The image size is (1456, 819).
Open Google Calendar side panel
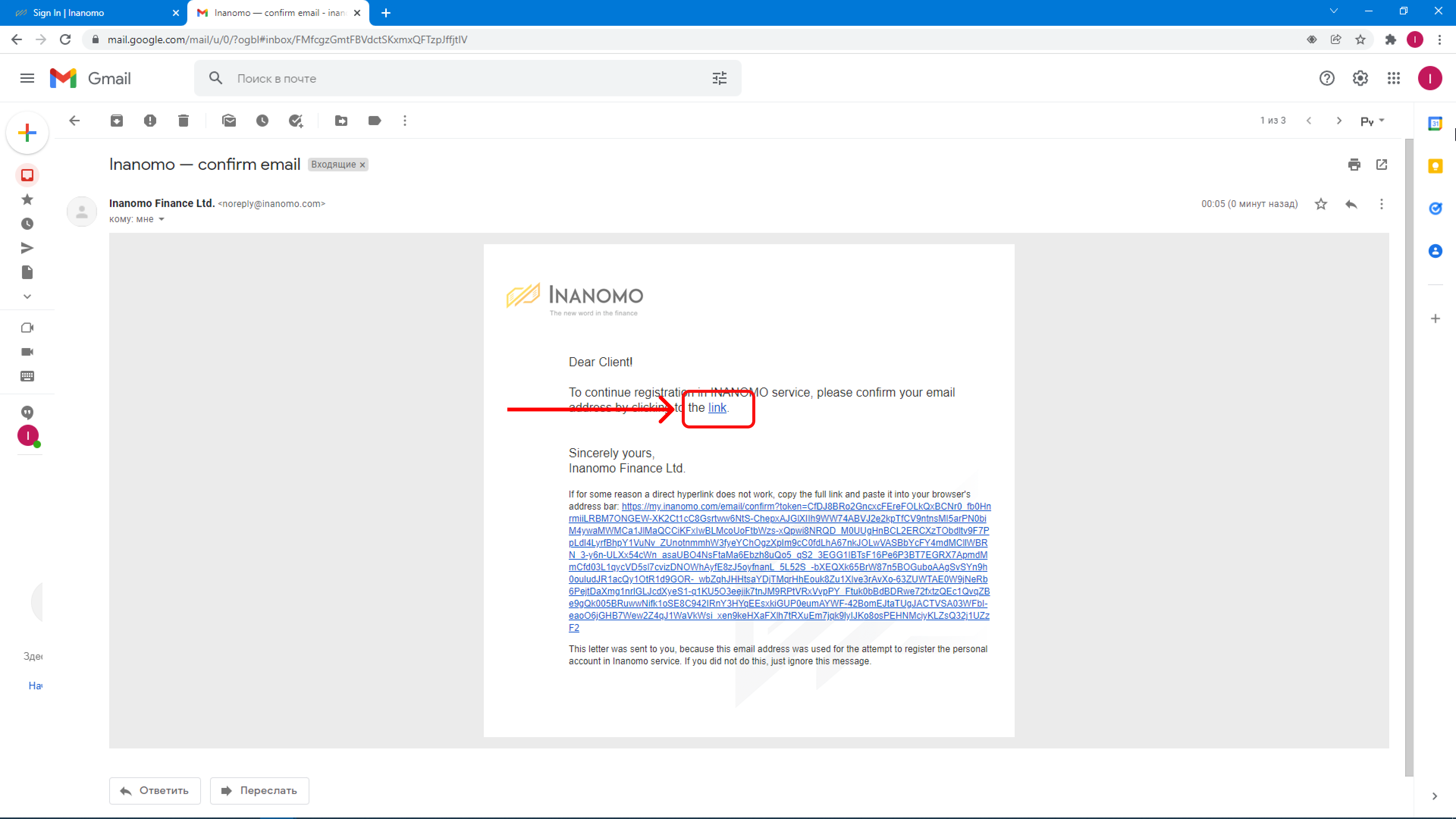pos(1435,123)
